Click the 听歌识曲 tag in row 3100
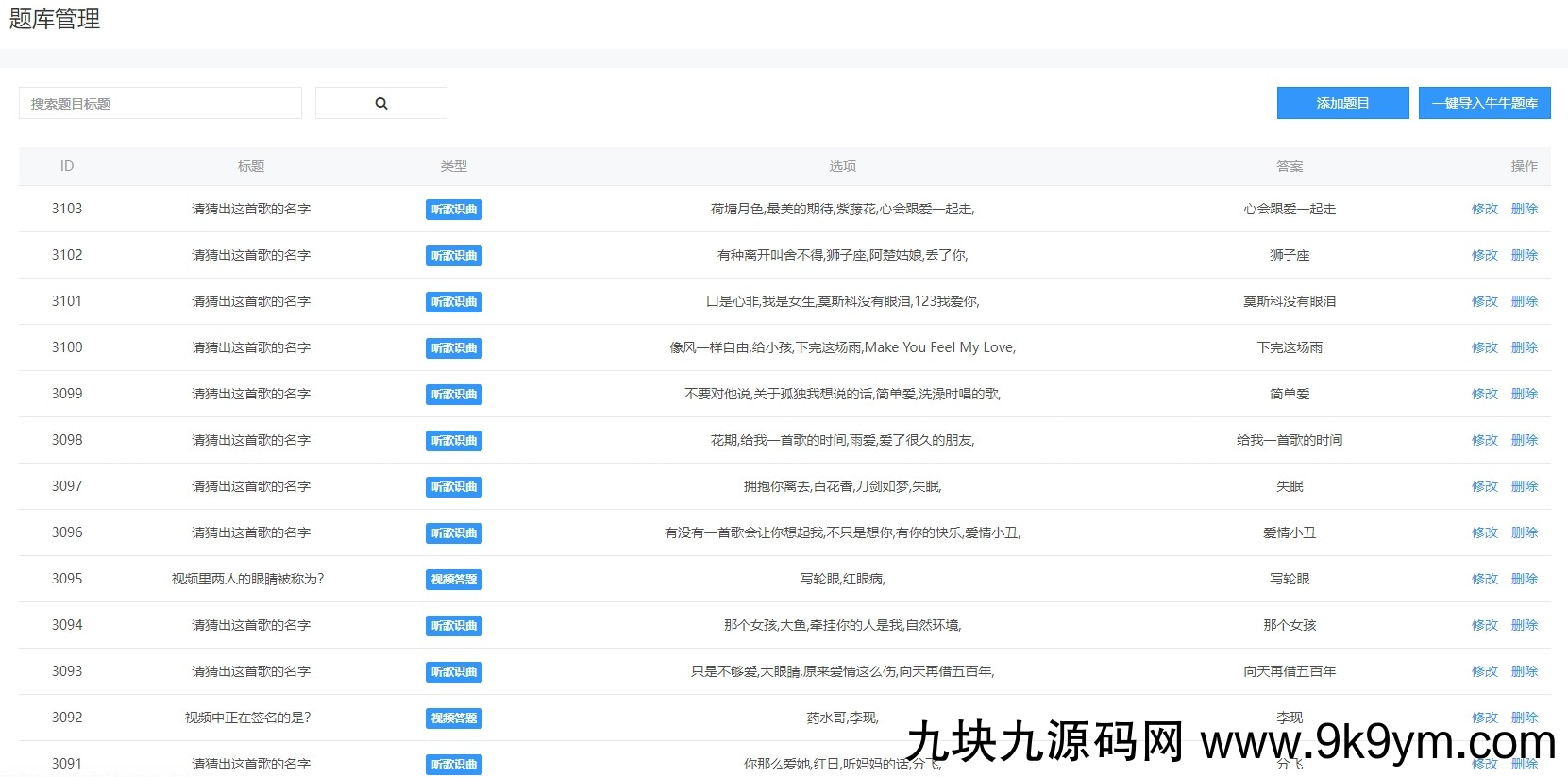The width and height of the screenshot is (1568, 777). (x=454, y=347)
